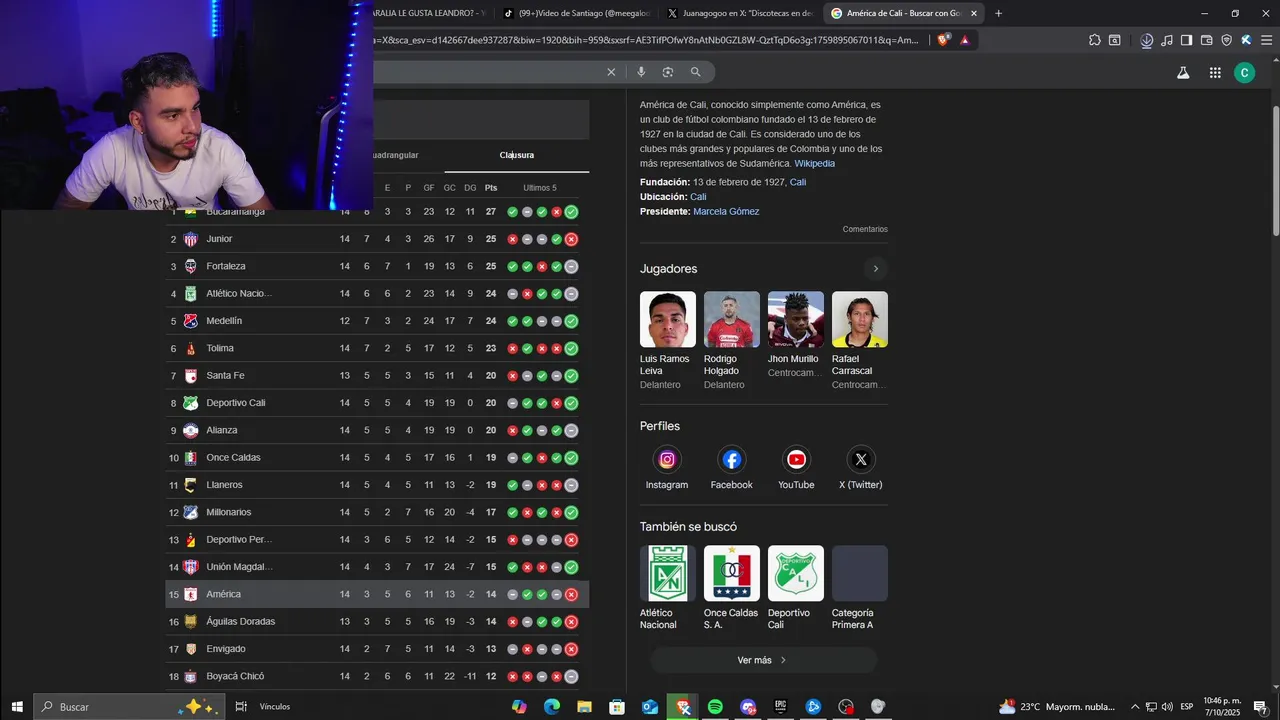Screen dimensions: 1280x720
Task: Select the Tolima row in the standings
Action: click(377, 348)
